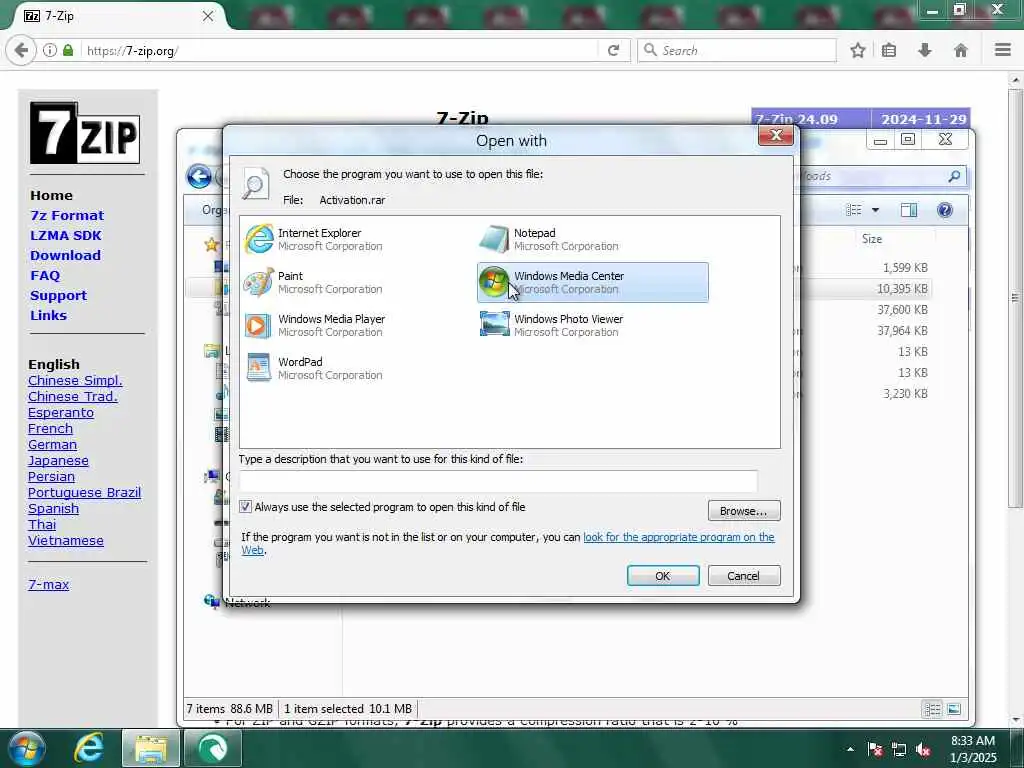This screenshot has width=1024, height=768.
Task: Show hidden tray icons arrow
Action: [850, 749]
